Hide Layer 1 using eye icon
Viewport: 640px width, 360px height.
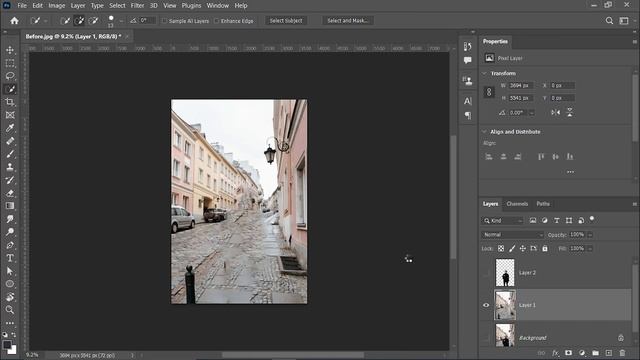click(x=486, y=305)
